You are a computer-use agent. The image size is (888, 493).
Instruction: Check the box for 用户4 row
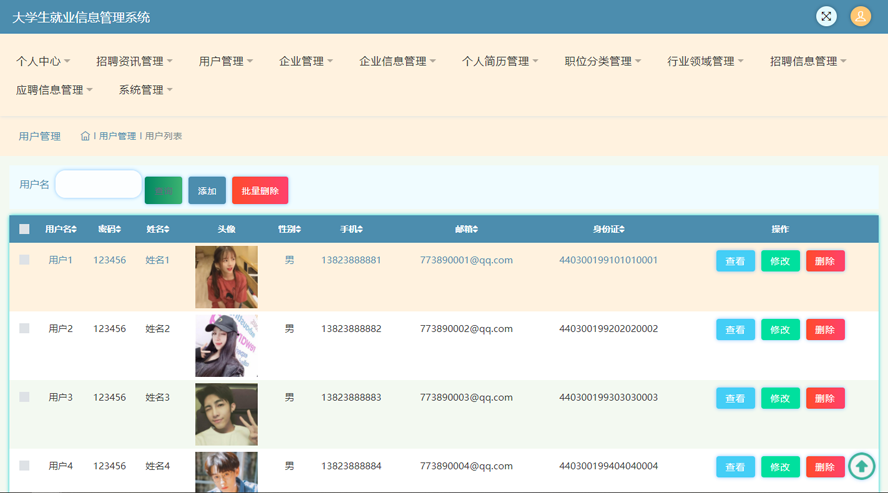tap(24, 465)
